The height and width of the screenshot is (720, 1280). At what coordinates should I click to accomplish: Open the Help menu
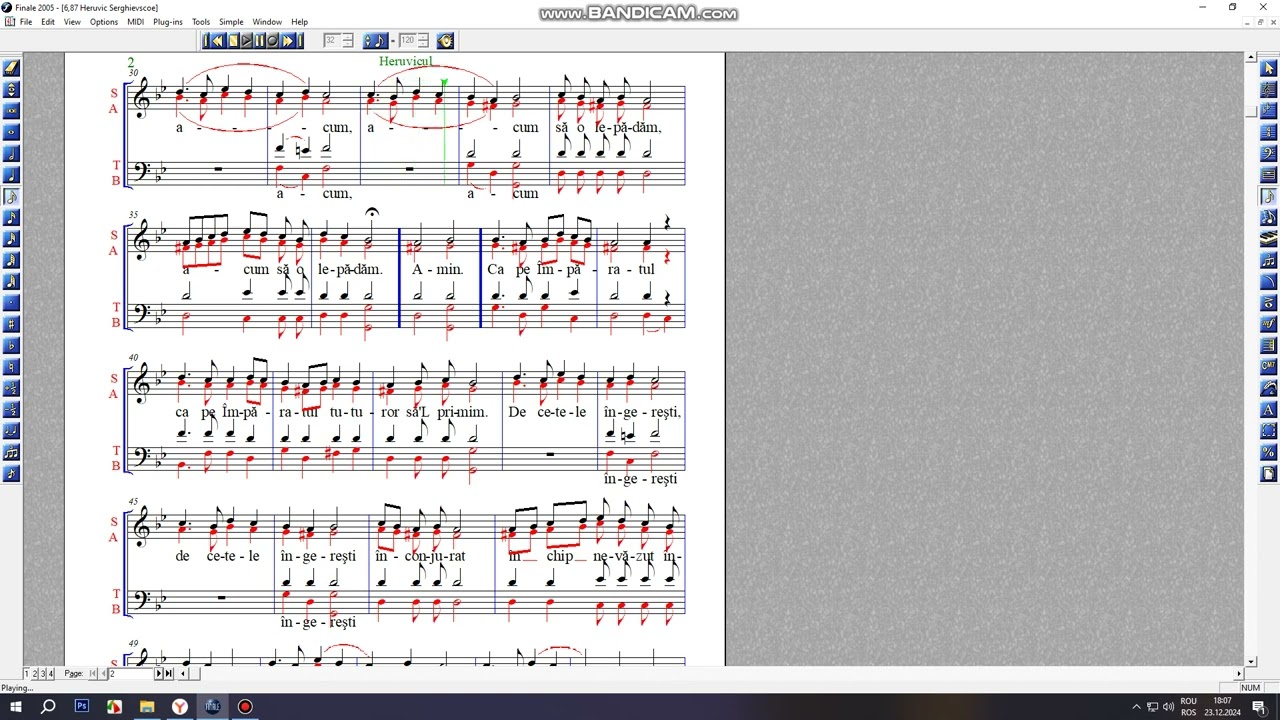[300, 22]
